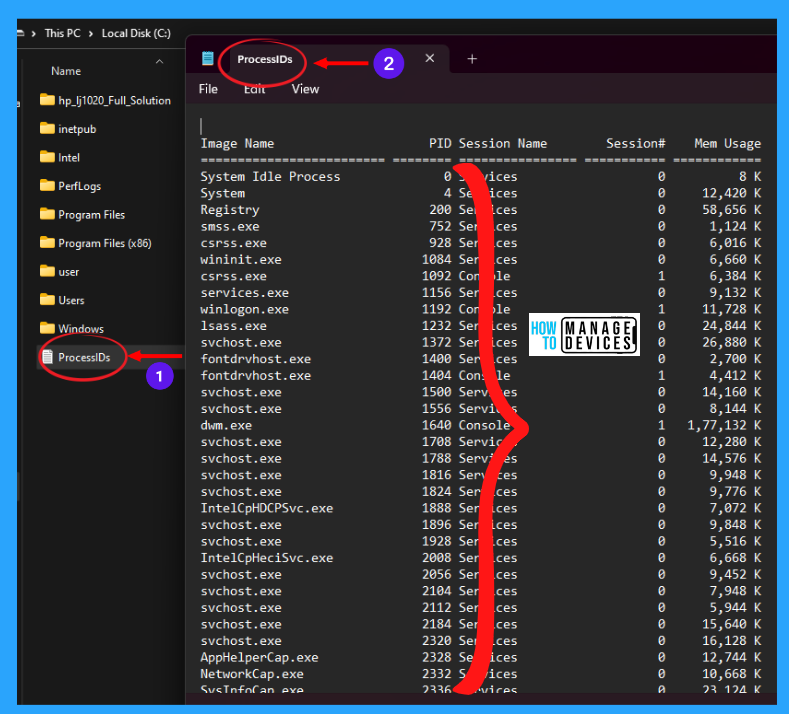The image size is (789, 714).
Task: Open the File menu in Notepad
Action: click(208, 89)
